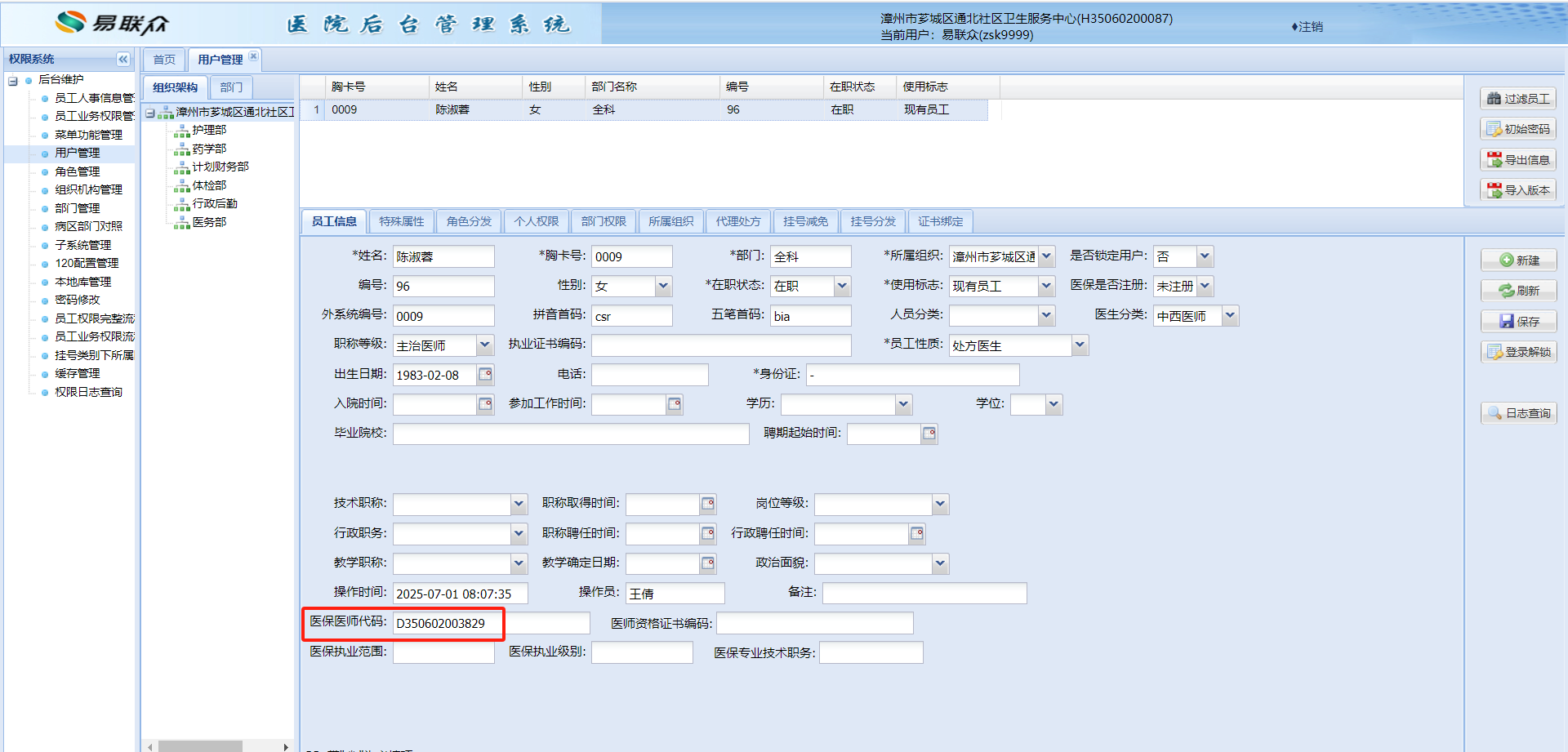Image resolution: width=1568 pixels, height=752 pixels.
Task: Click 登录解锁 unlock button
Action: click(x=1519, y=352)
